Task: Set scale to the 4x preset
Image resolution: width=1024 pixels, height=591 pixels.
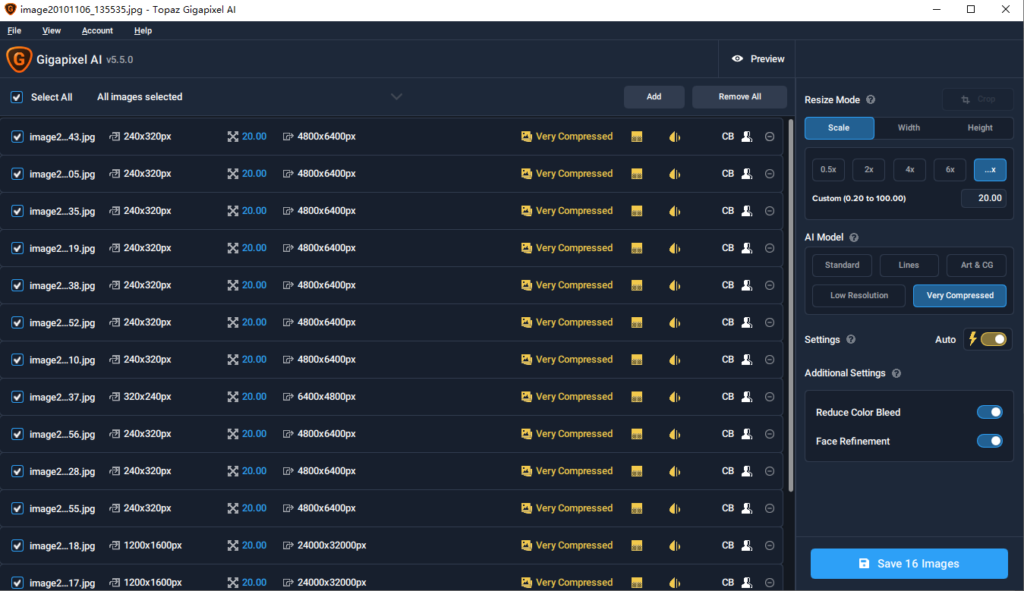Action: 909,170
